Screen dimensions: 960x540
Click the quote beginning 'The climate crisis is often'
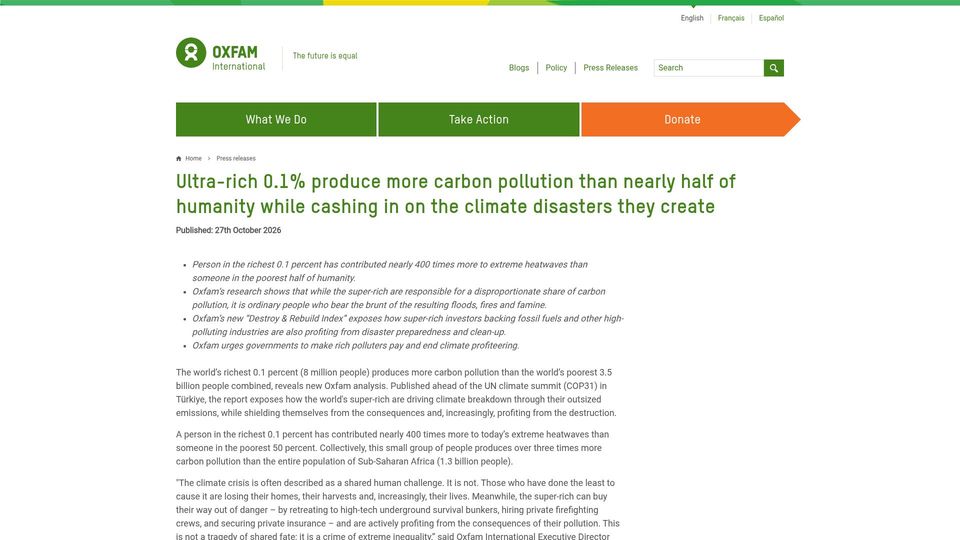click(398, 509)
